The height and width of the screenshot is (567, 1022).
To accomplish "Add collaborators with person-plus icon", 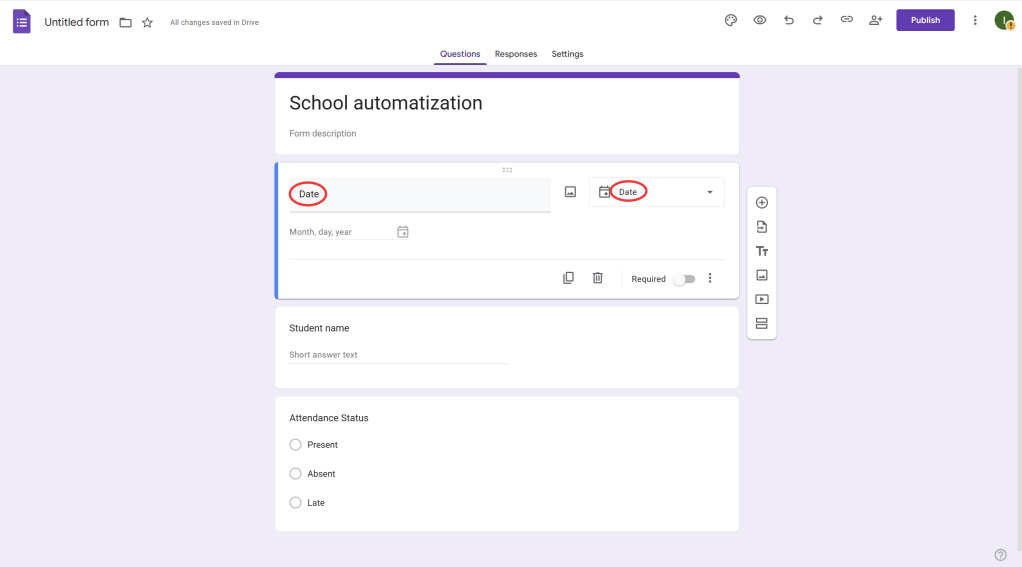I will coord(876,20).
